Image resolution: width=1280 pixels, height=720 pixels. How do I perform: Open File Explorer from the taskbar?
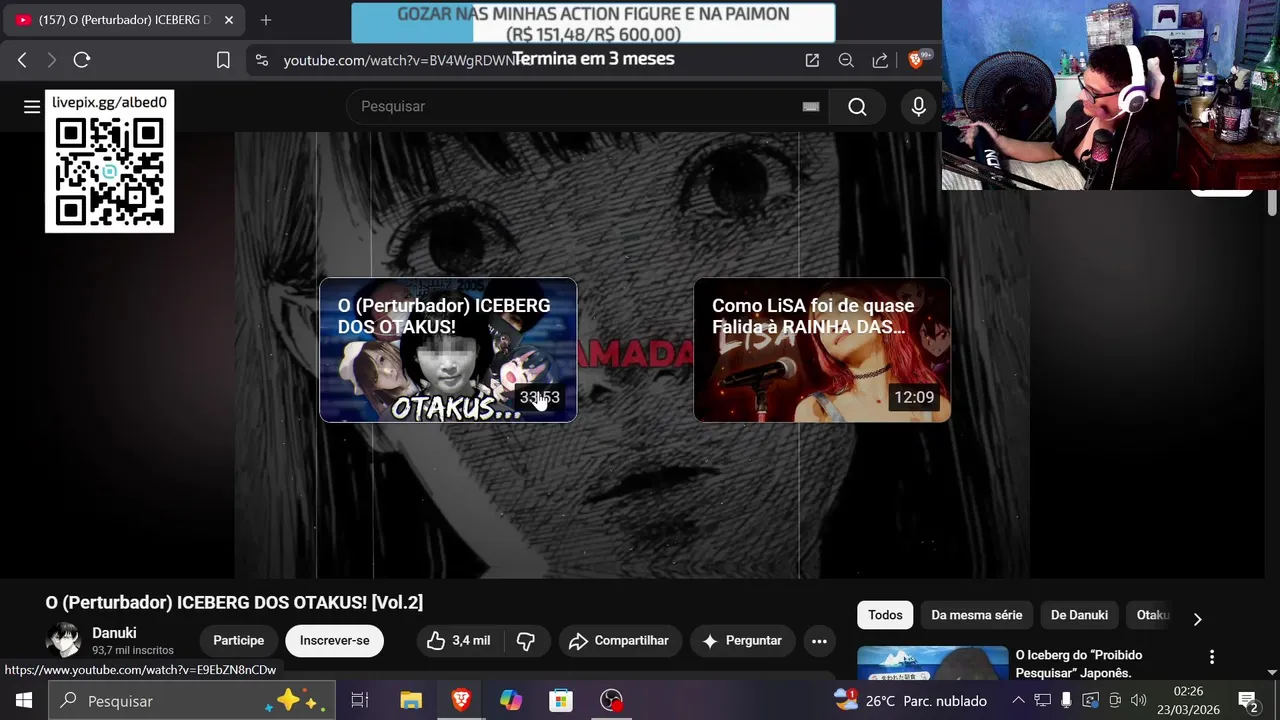(x=411, y=700)
